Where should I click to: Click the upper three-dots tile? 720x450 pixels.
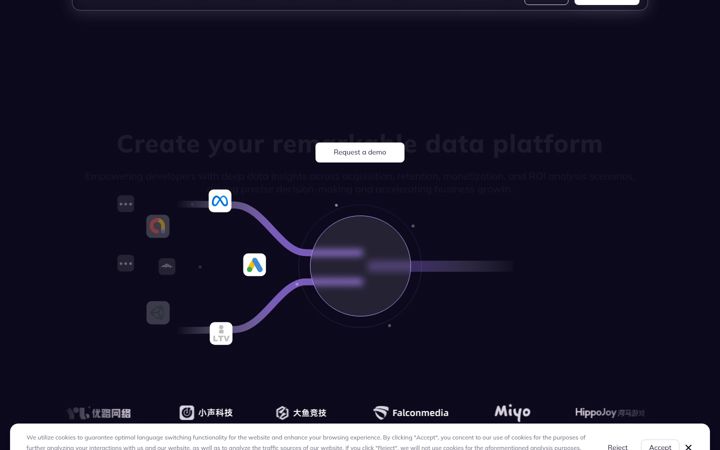pyautogui.click(x=125, y=204)
